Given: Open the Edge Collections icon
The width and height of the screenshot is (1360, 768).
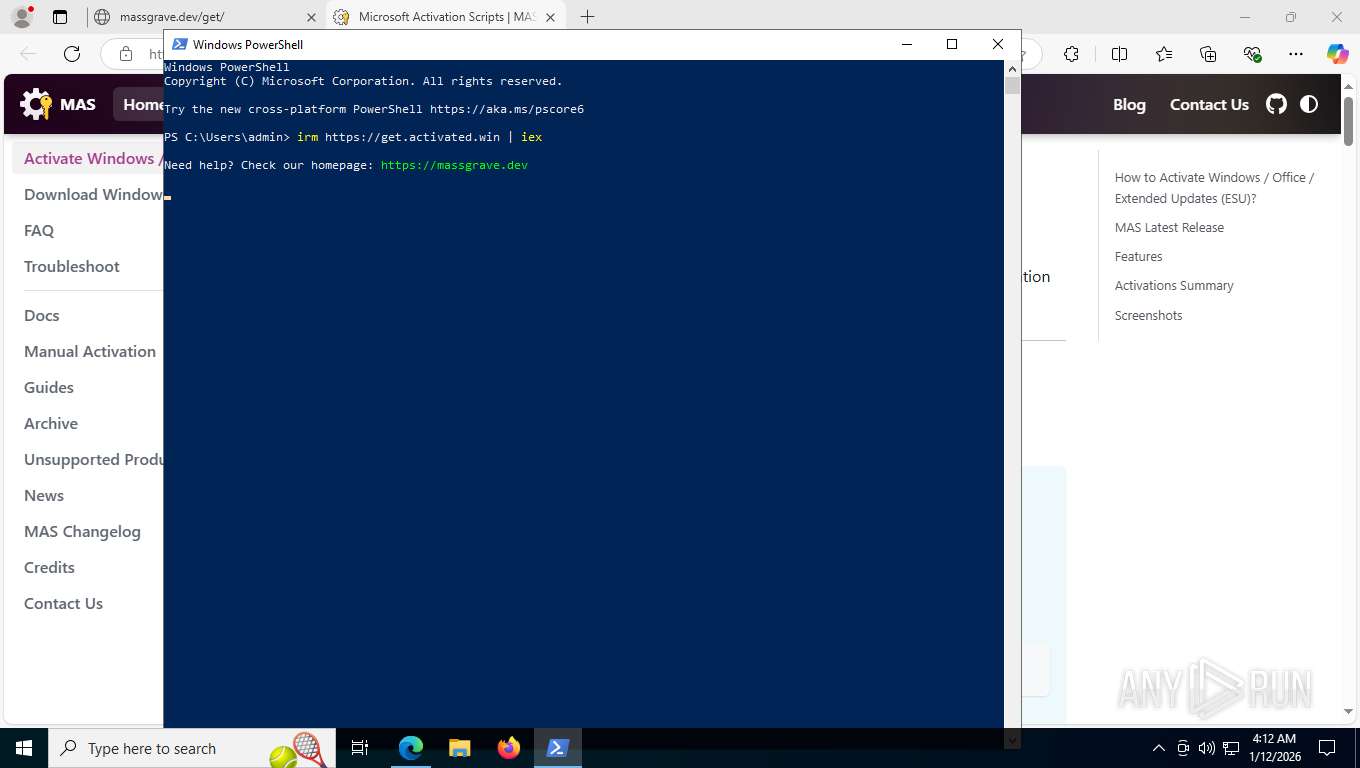Looking at the screenshot, I should 1208,54.
